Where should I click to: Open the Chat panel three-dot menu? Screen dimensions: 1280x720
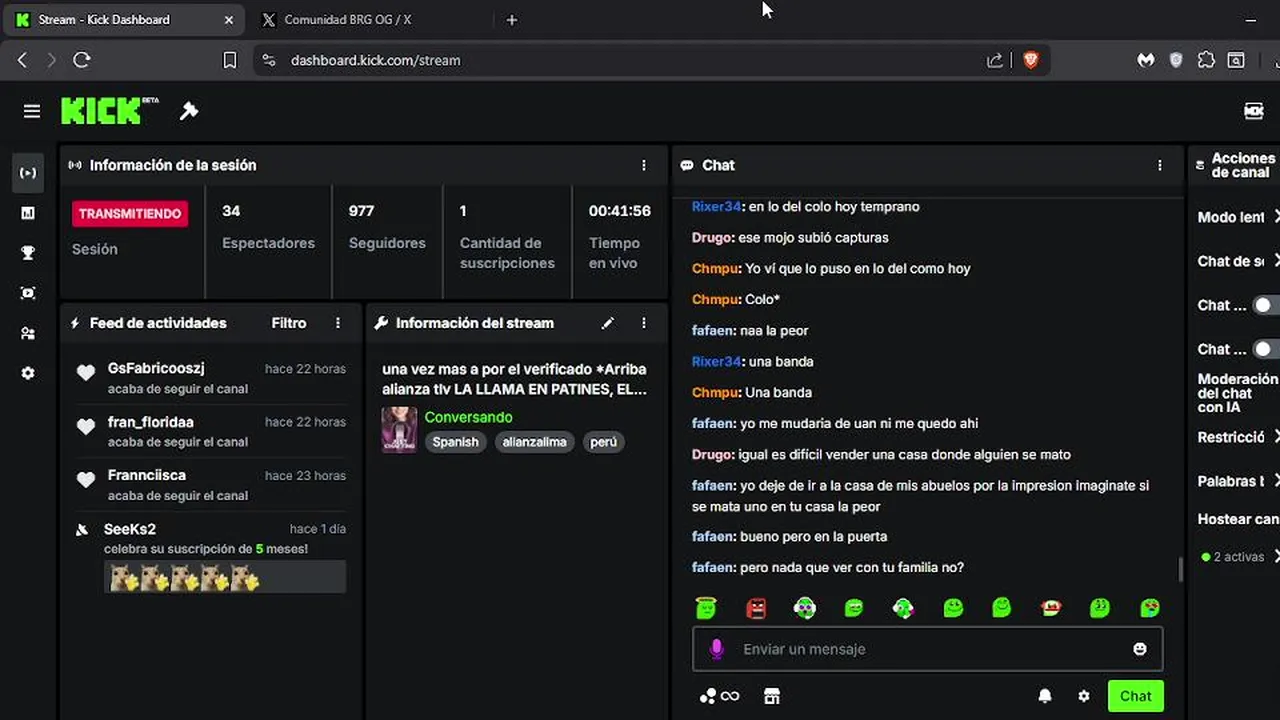[x=1160, y=165]
